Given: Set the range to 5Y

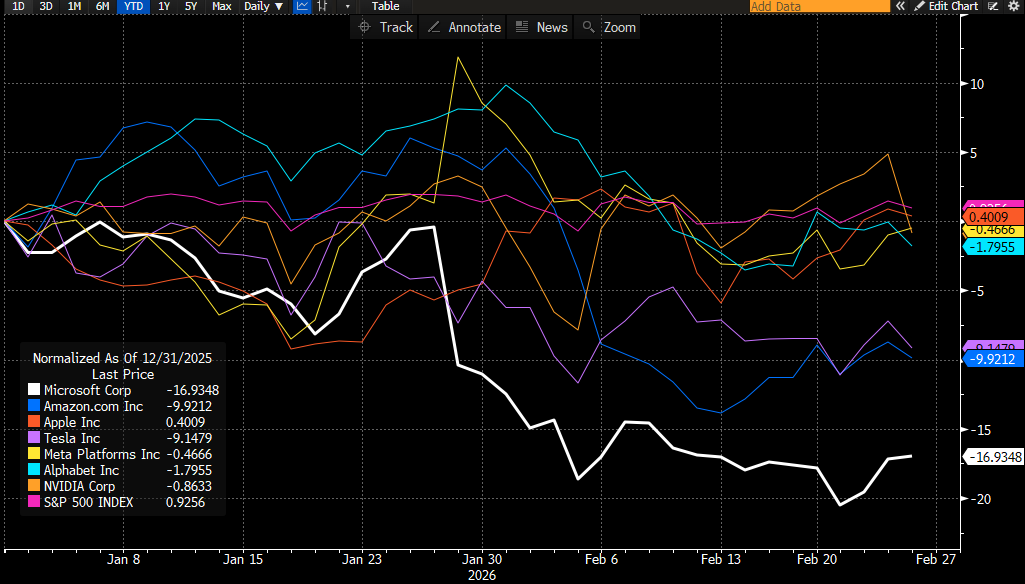Looking at the screenshot, I should click(191, 6).
